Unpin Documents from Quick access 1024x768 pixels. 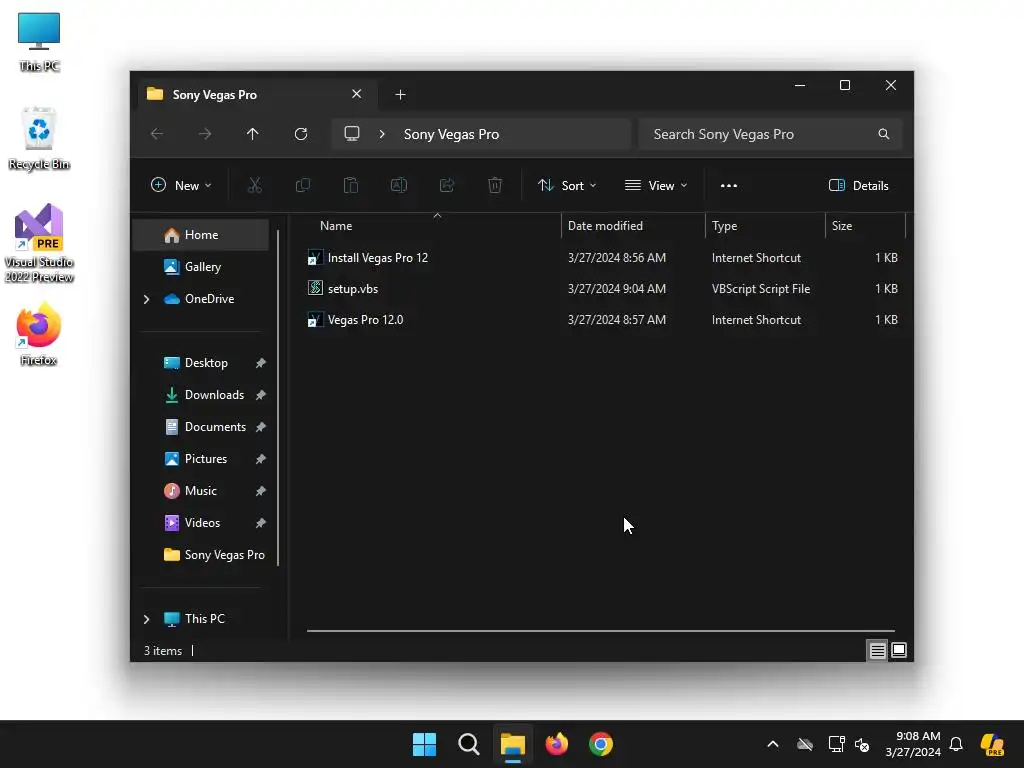click(x=261, y=426)
